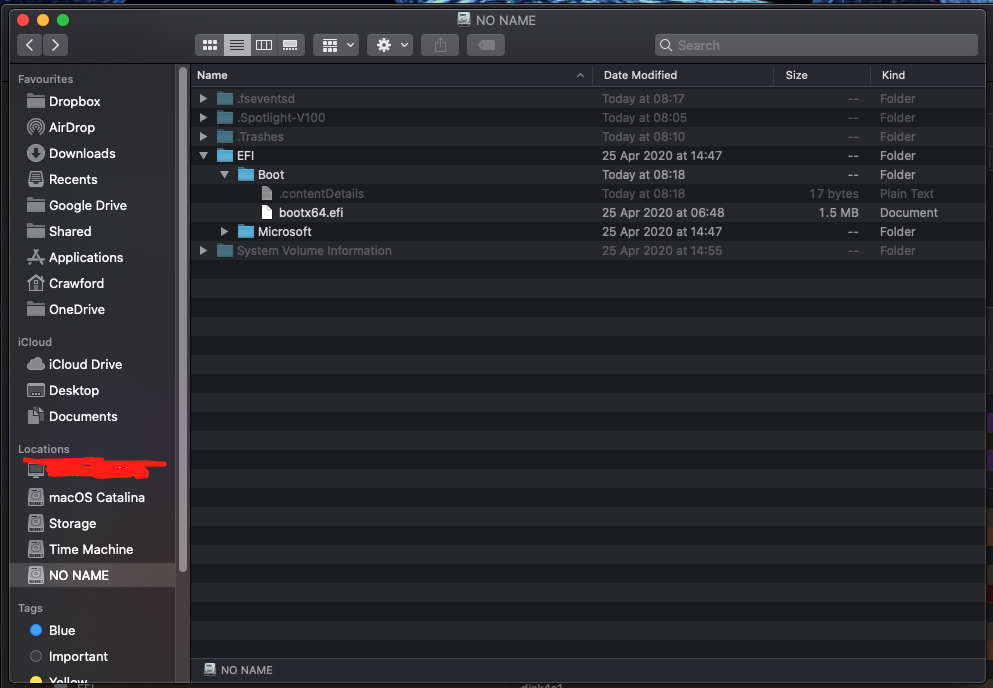Sort by the Kind column header
The height and width of the screenshot is (688, 993).
[928, 75]
